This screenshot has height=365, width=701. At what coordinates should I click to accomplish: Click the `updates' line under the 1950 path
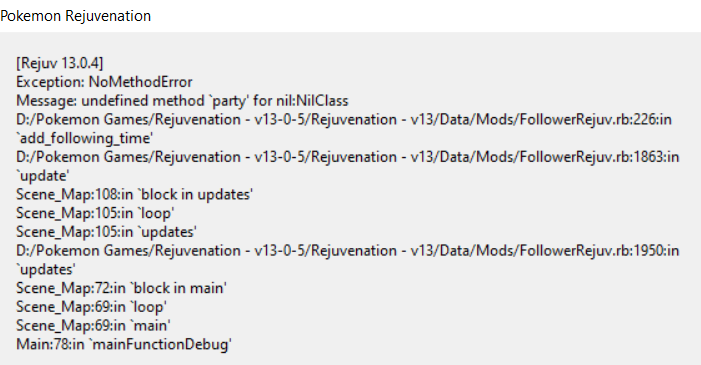pyautogui.click(x=46, y=269)
